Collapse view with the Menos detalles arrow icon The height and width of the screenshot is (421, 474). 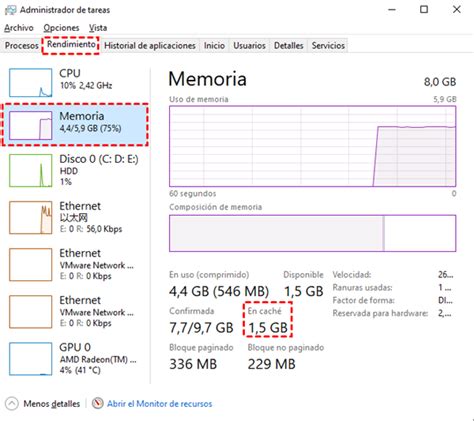point(12,404)
